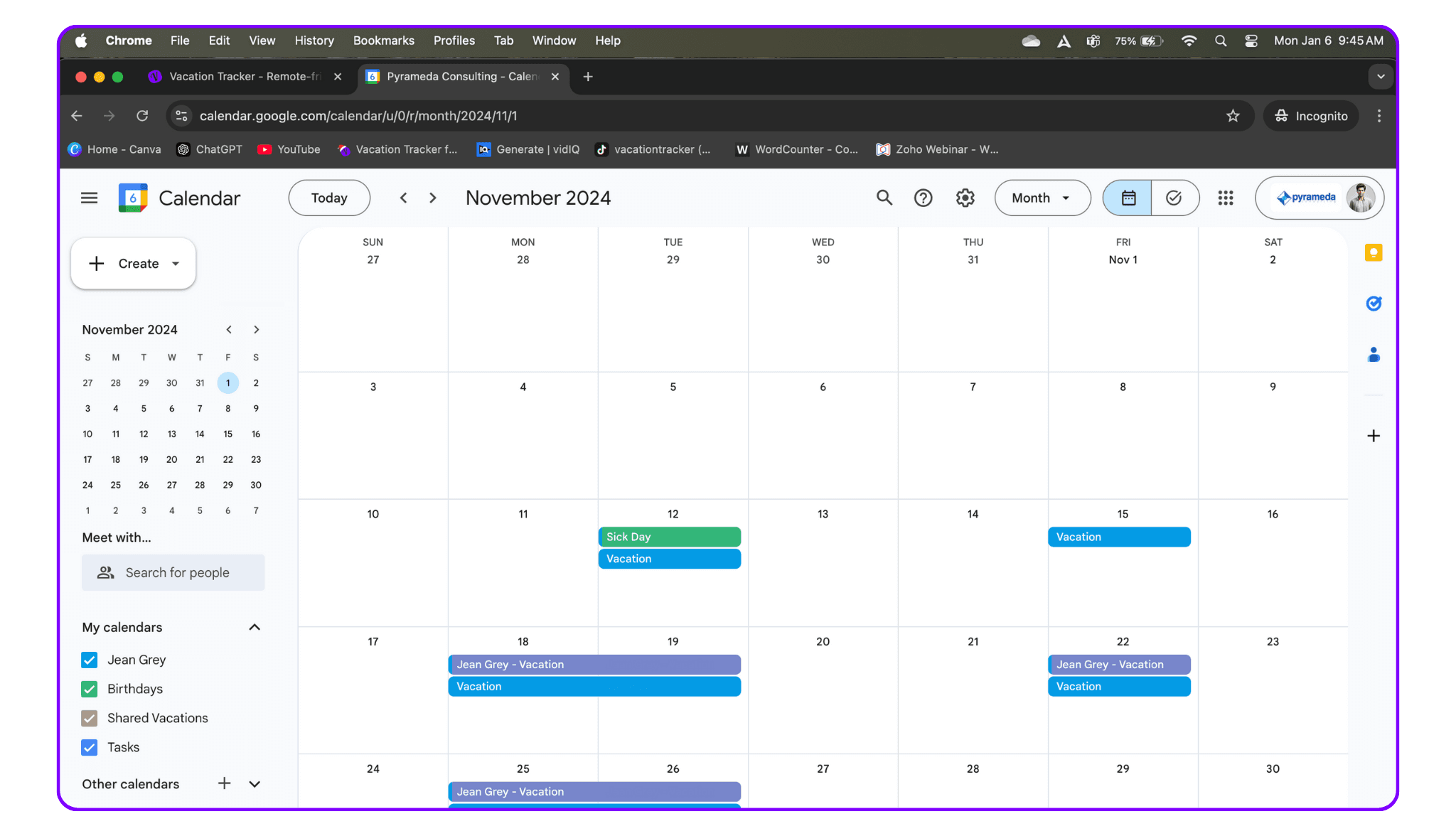
Task: Show previous month in the mini calendar
Action: point(229,329)
